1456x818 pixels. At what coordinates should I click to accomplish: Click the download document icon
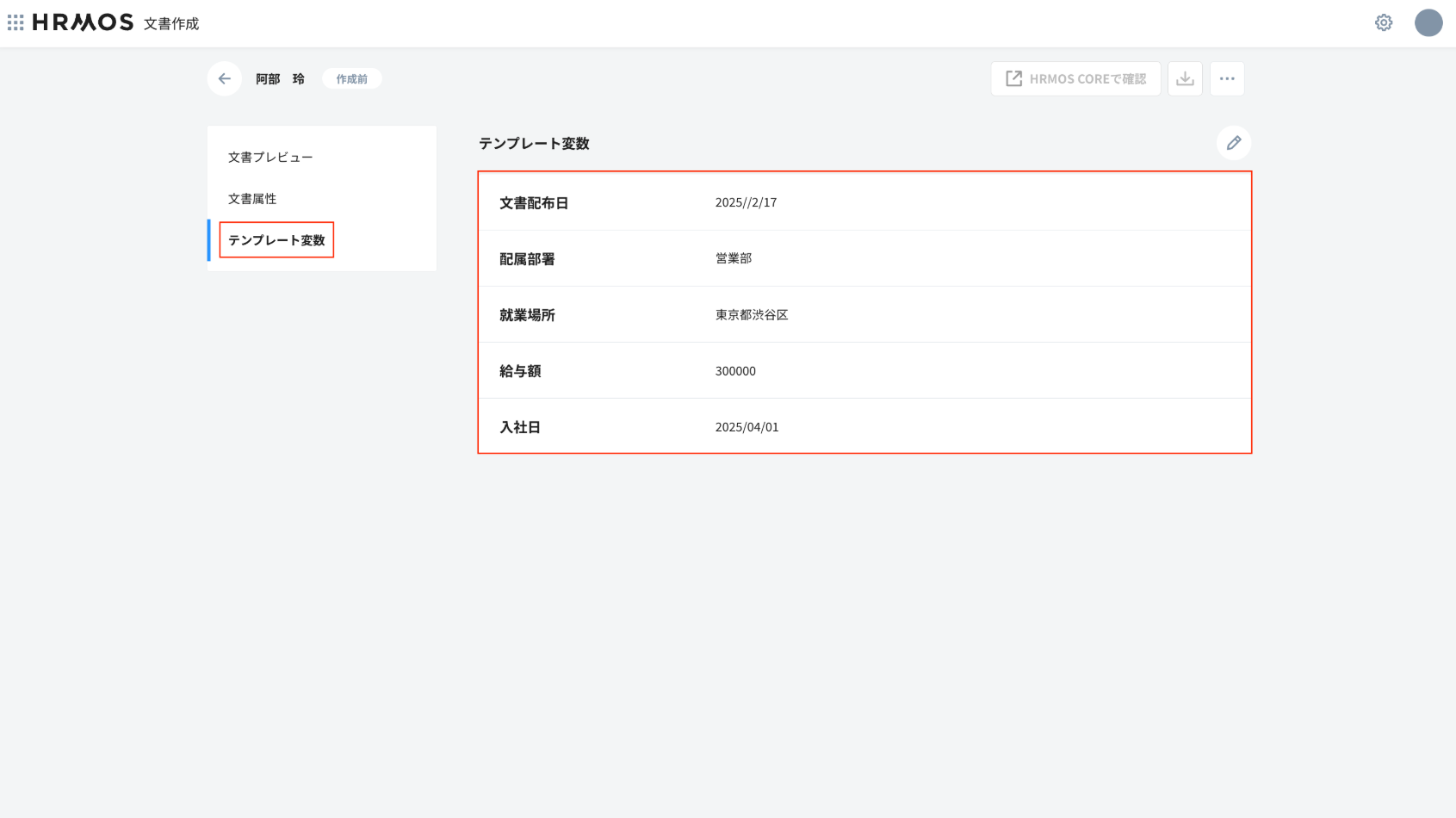pos(1185,78)
